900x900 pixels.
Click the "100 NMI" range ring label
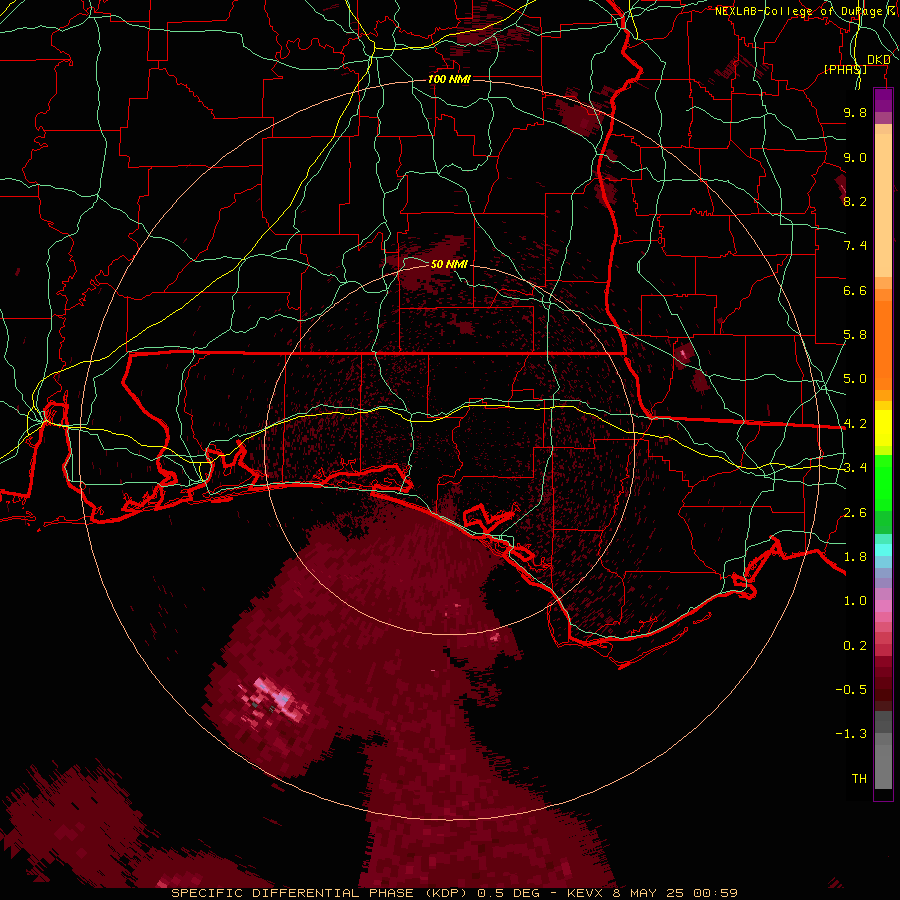click(x=449, y=79)
